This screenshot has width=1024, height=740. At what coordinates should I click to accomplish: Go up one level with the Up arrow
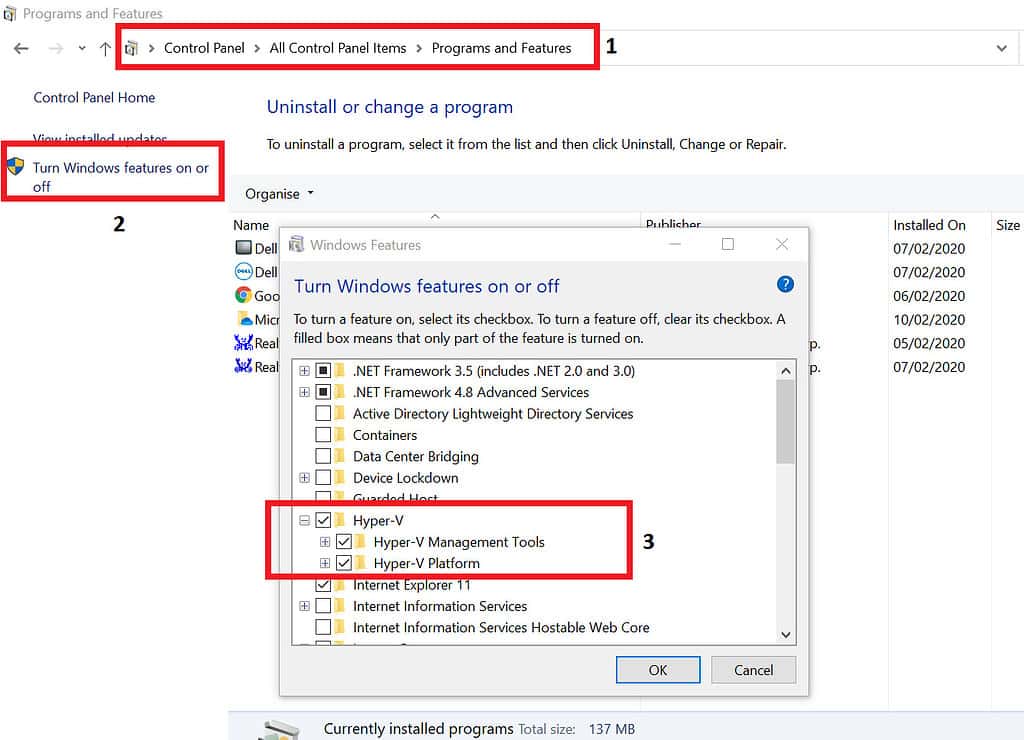104,48
